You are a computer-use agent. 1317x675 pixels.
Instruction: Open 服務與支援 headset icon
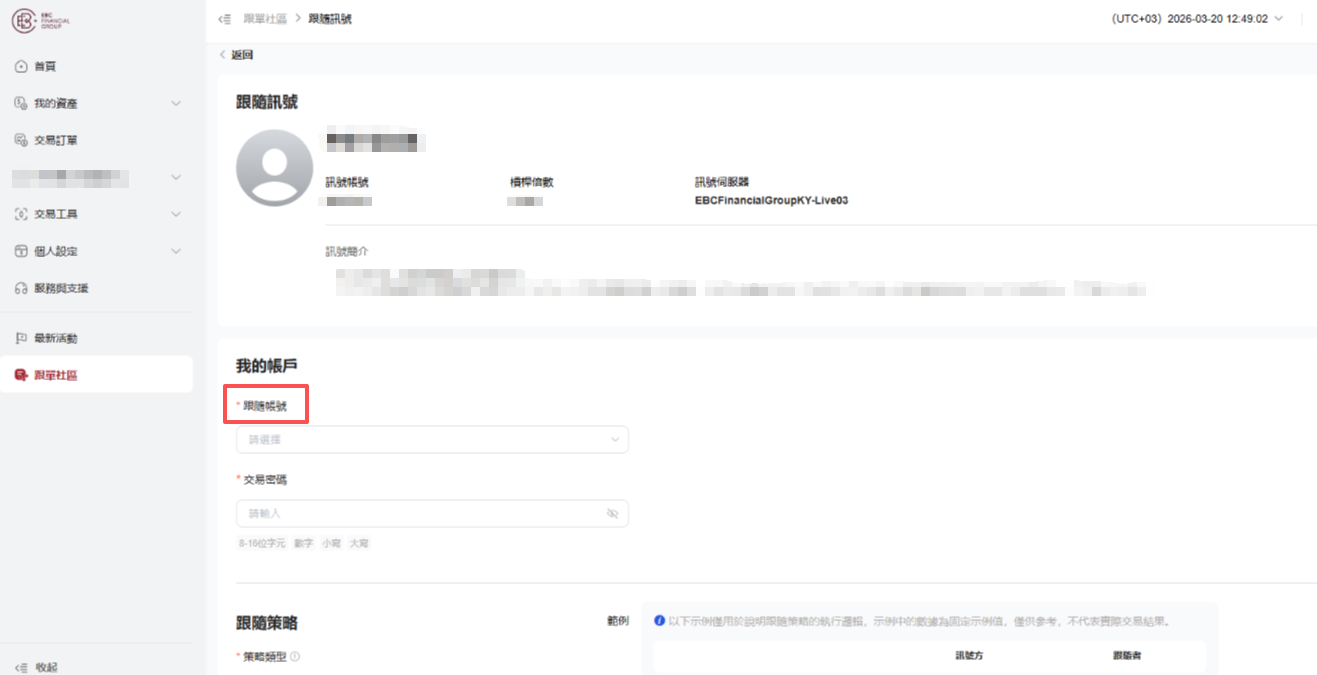click(21, 288)
